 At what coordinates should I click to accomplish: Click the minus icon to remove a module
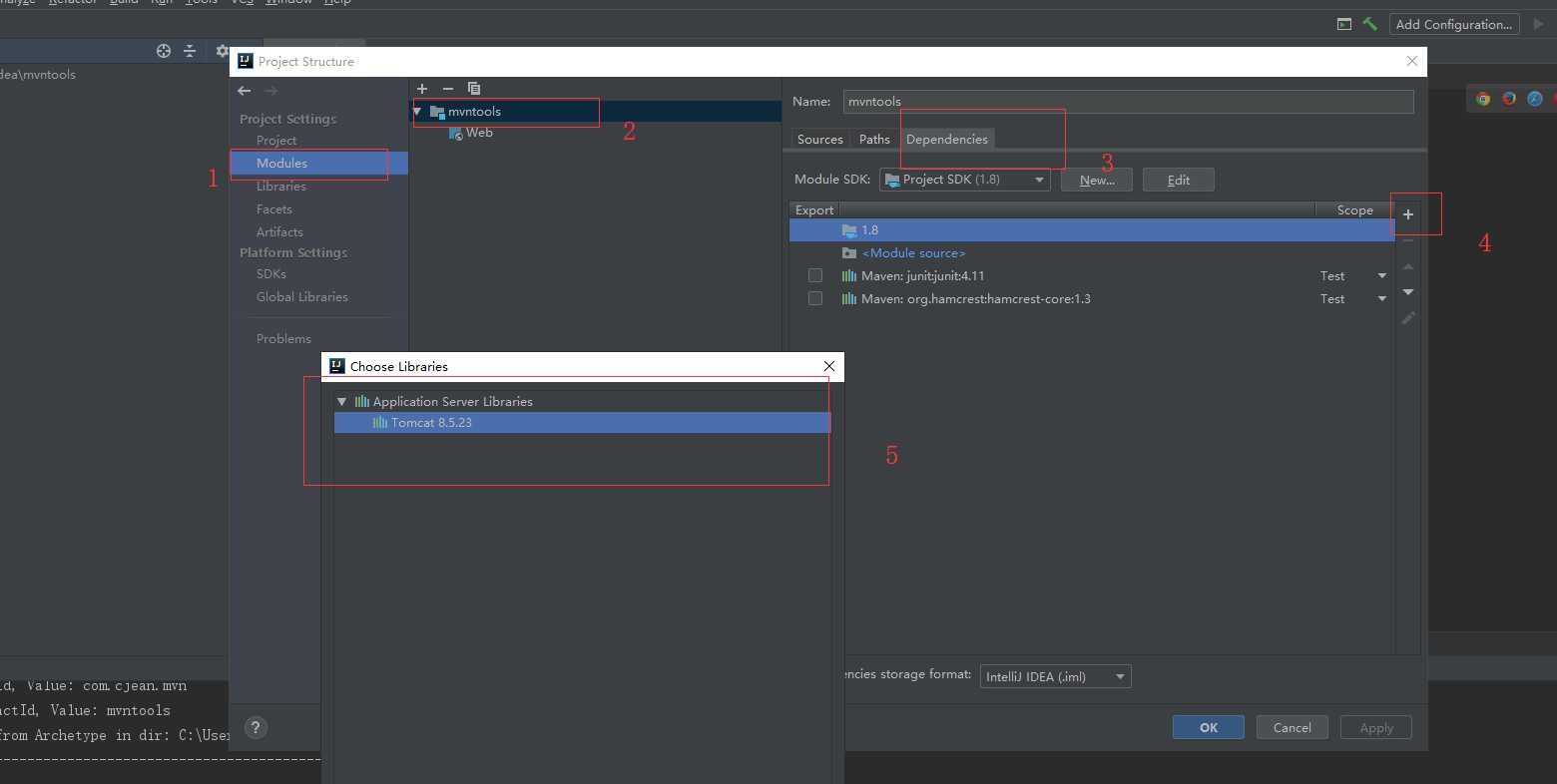pos(448,89)
